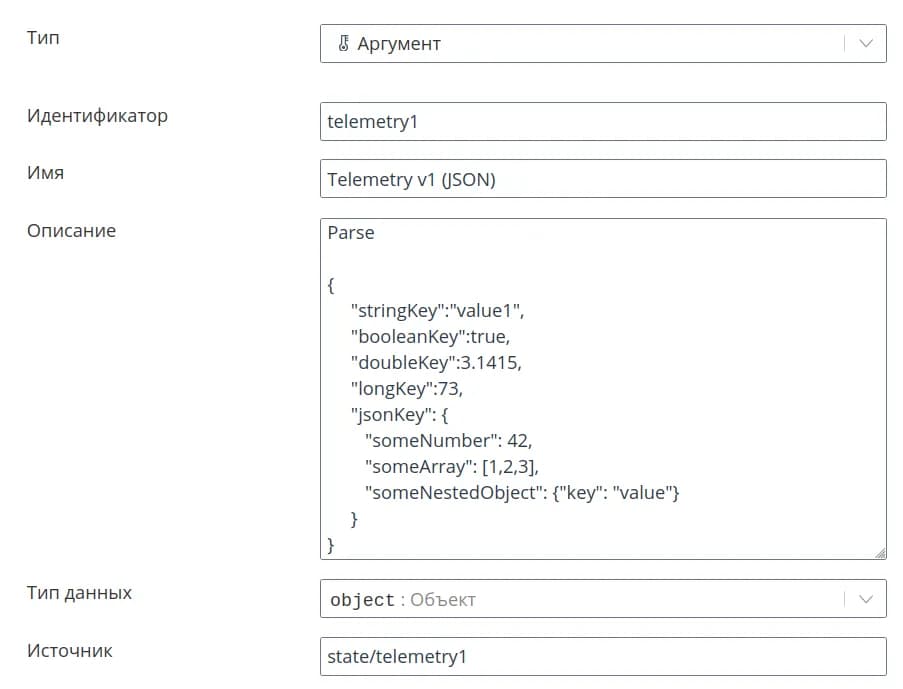Click the "someNestedObject" line in description

coord(522,493)
